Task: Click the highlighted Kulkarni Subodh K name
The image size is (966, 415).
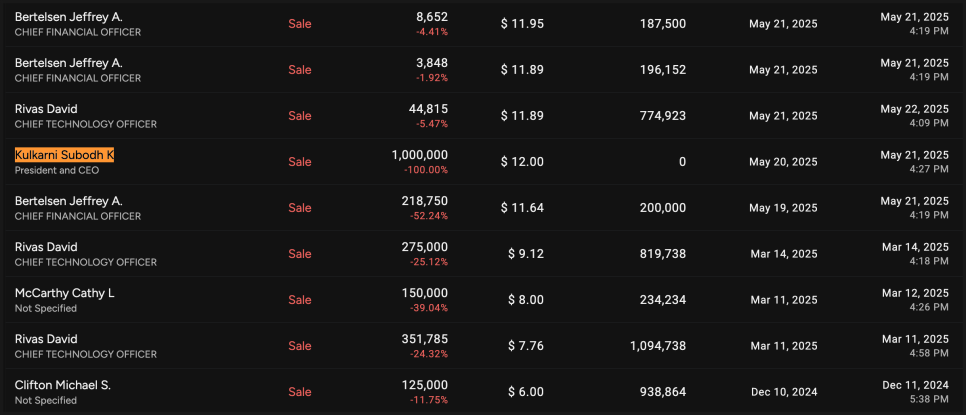Action: 64,155
